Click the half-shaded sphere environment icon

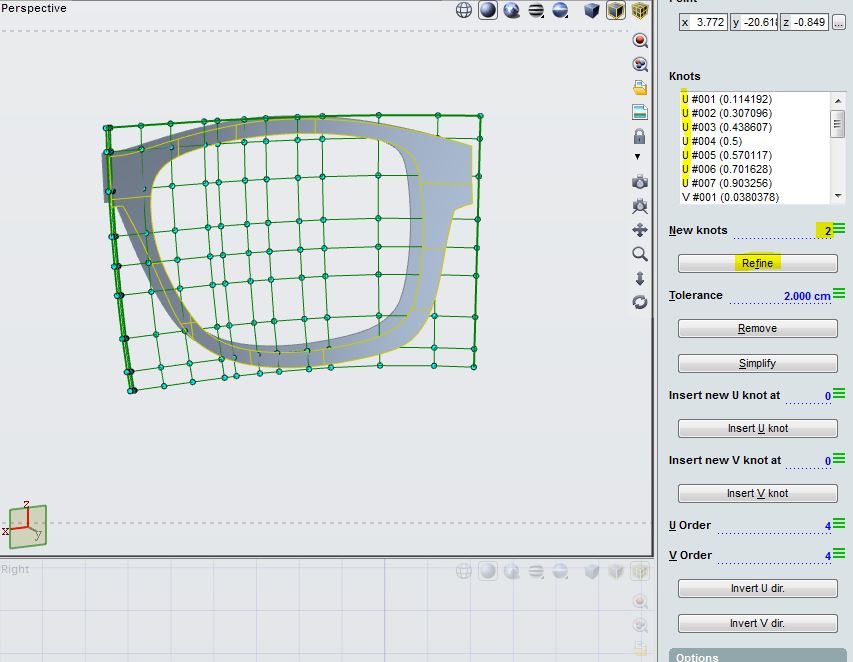560,10
